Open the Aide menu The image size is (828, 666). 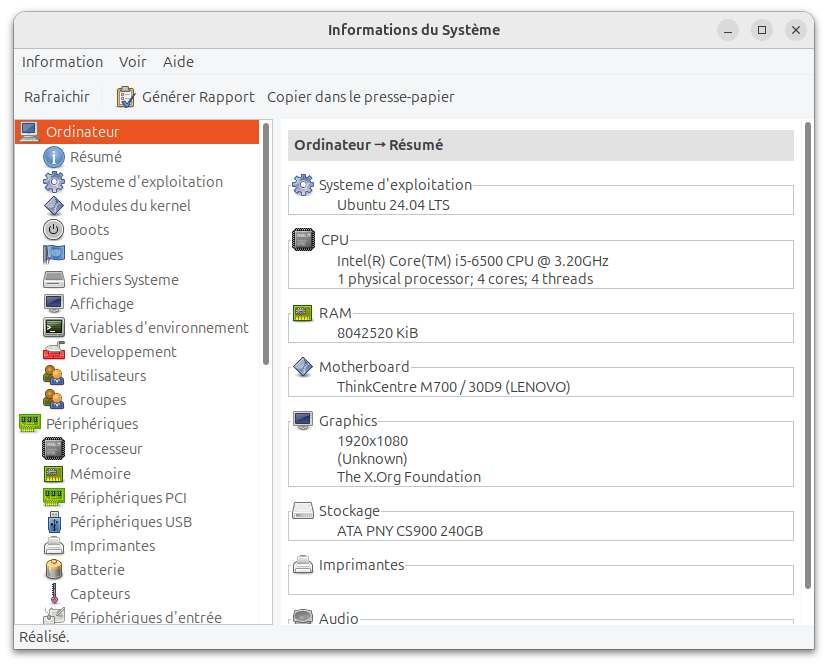click(178, 62)
